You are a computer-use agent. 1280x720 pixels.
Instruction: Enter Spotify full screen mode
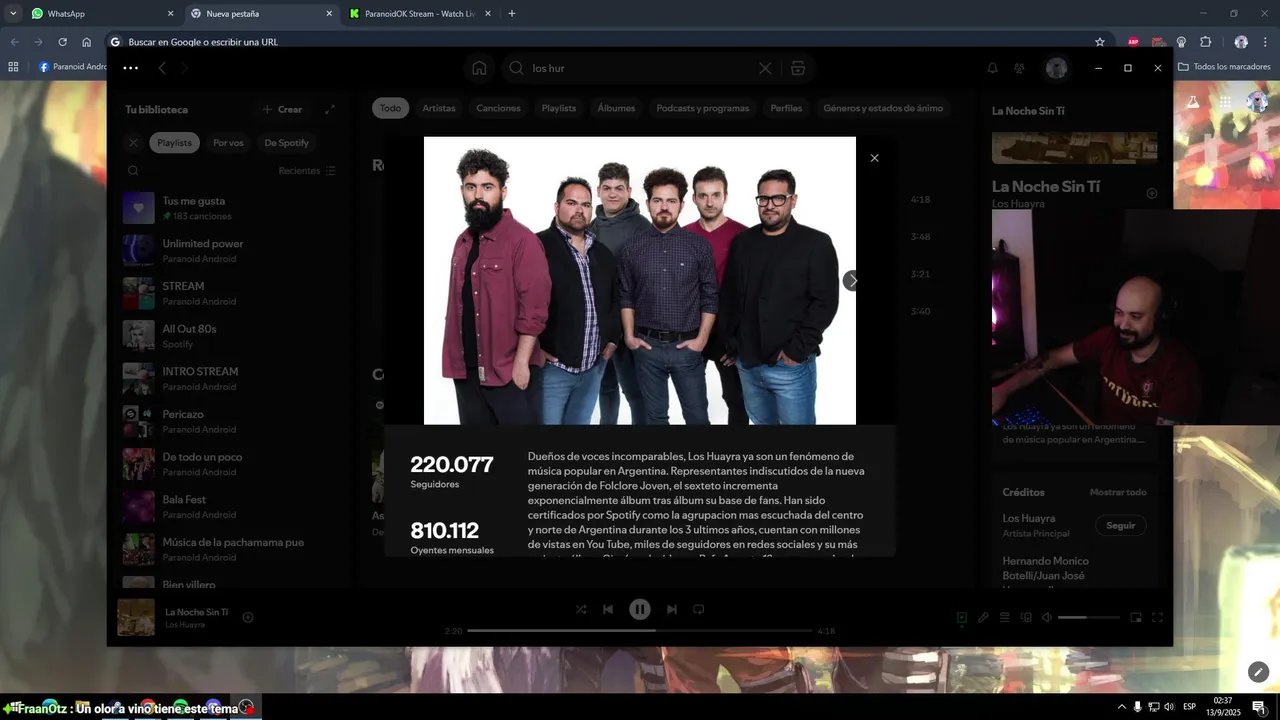click(x=1158, y=618)
